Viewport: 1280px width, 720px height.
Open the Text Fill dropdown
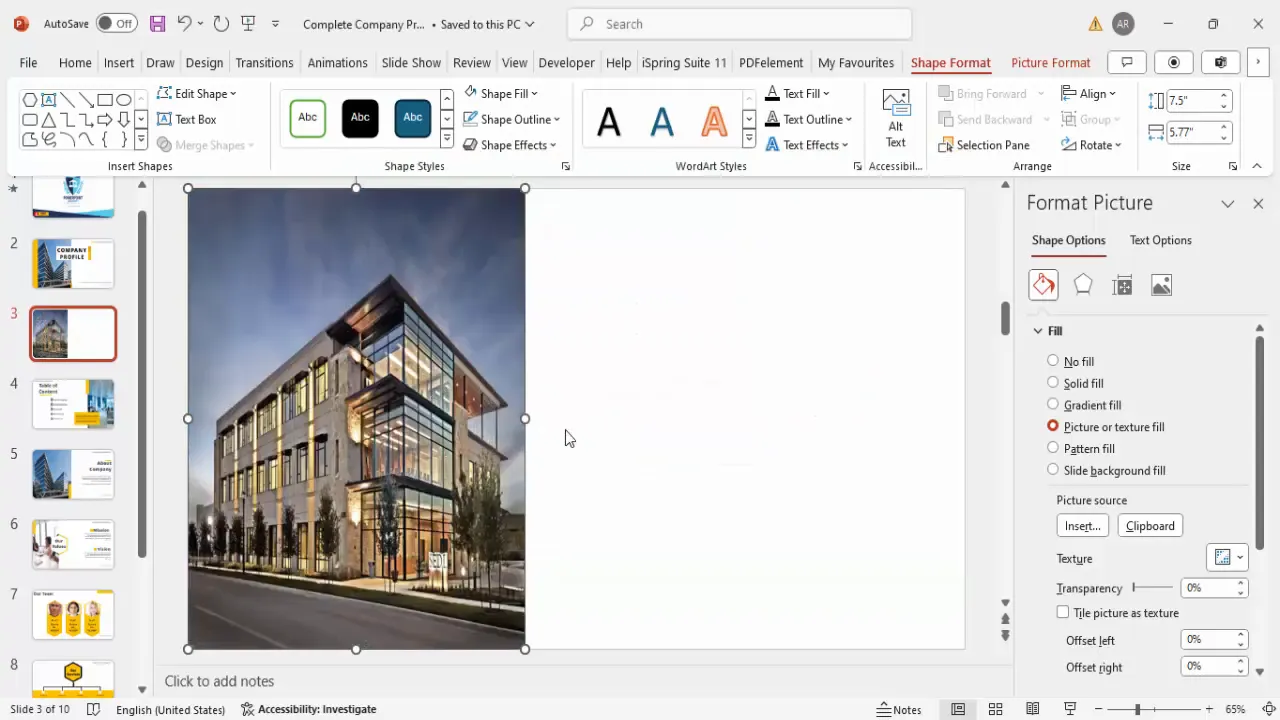[797, 93]
